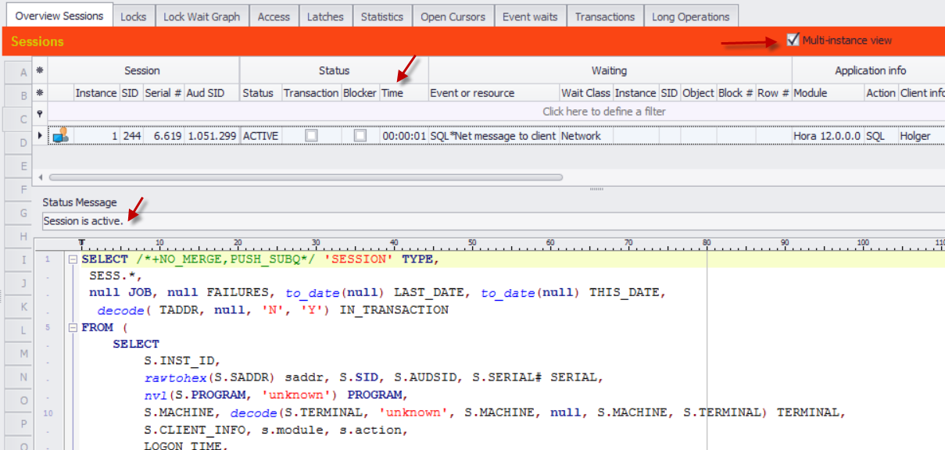
Task: Switch to the Lock Wait Graph tab
Action: pos(201,17)
